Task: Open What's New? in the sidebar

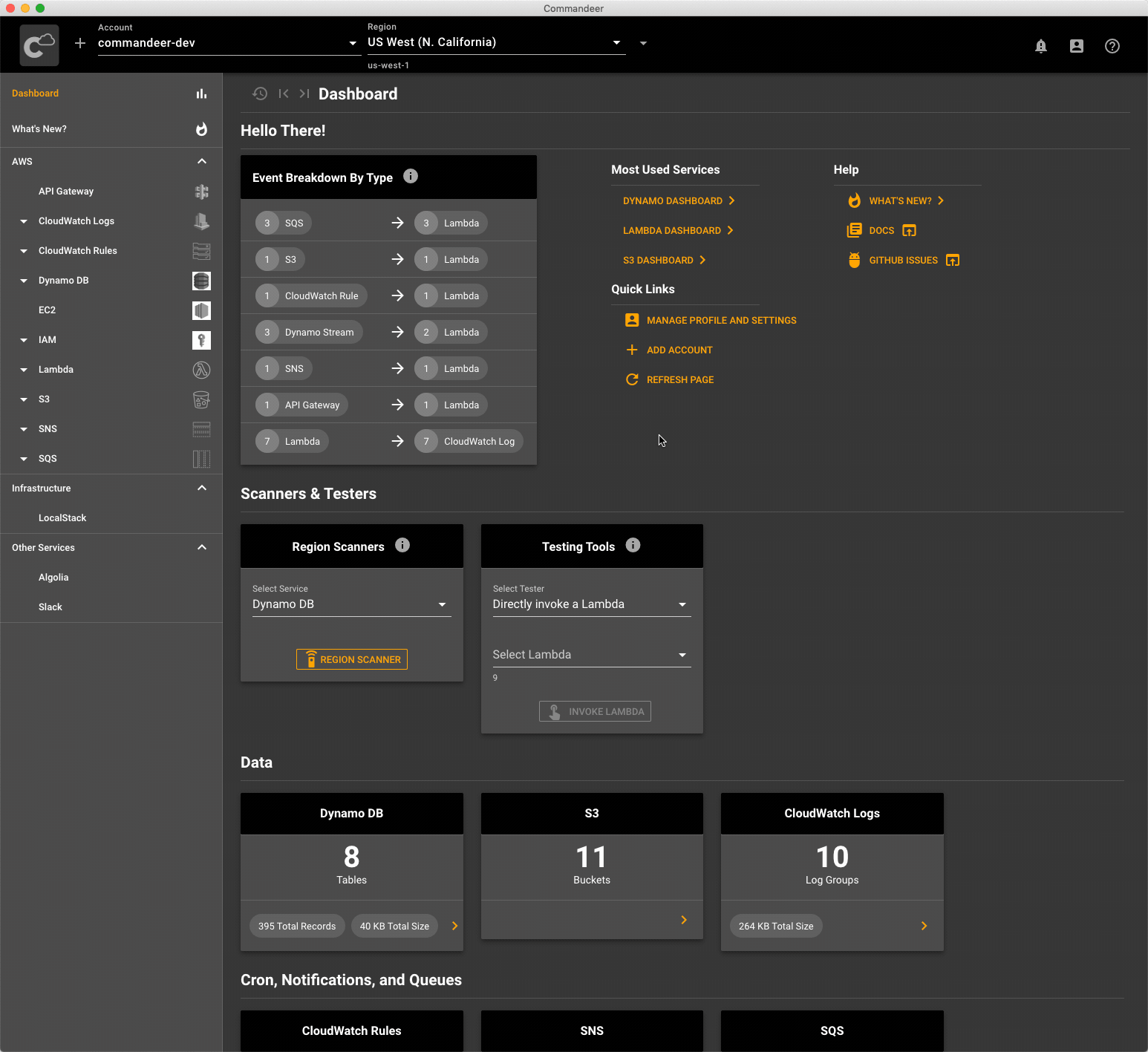Action: (x=39, y=129)
